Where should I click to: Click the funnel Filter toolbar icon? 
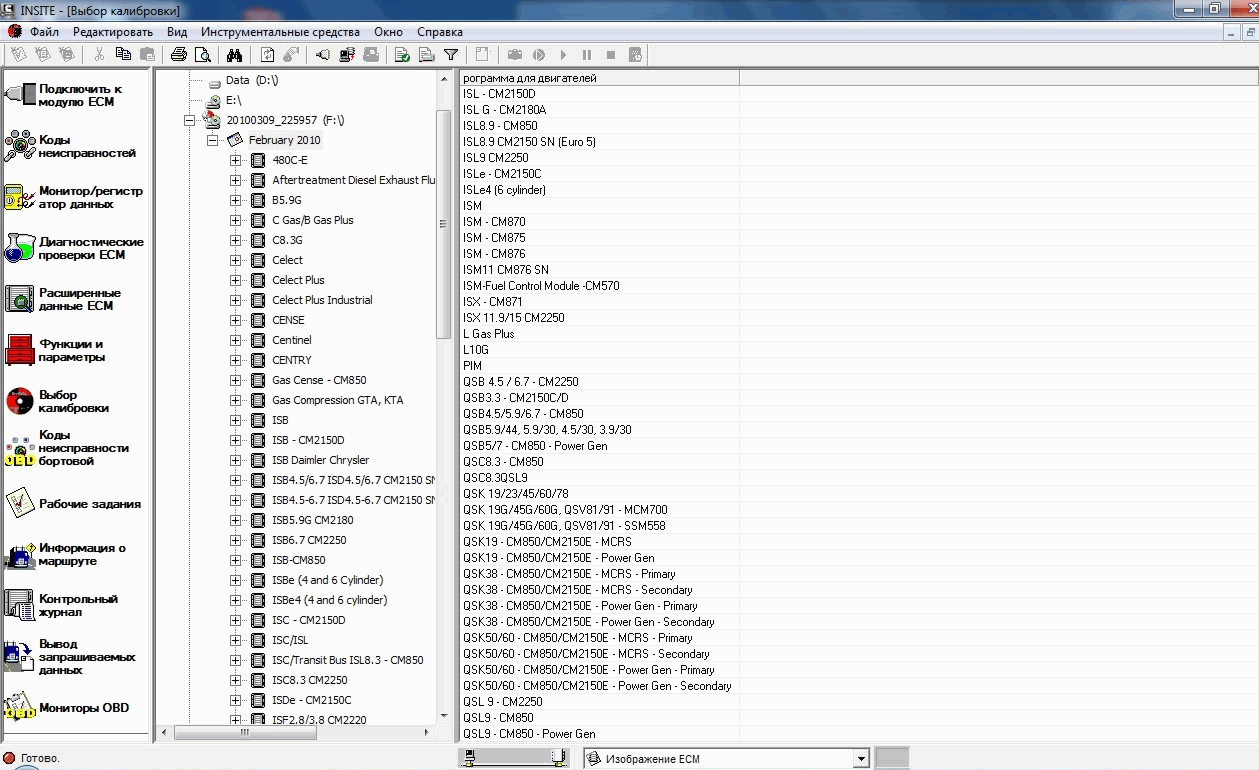pos(451,54)
